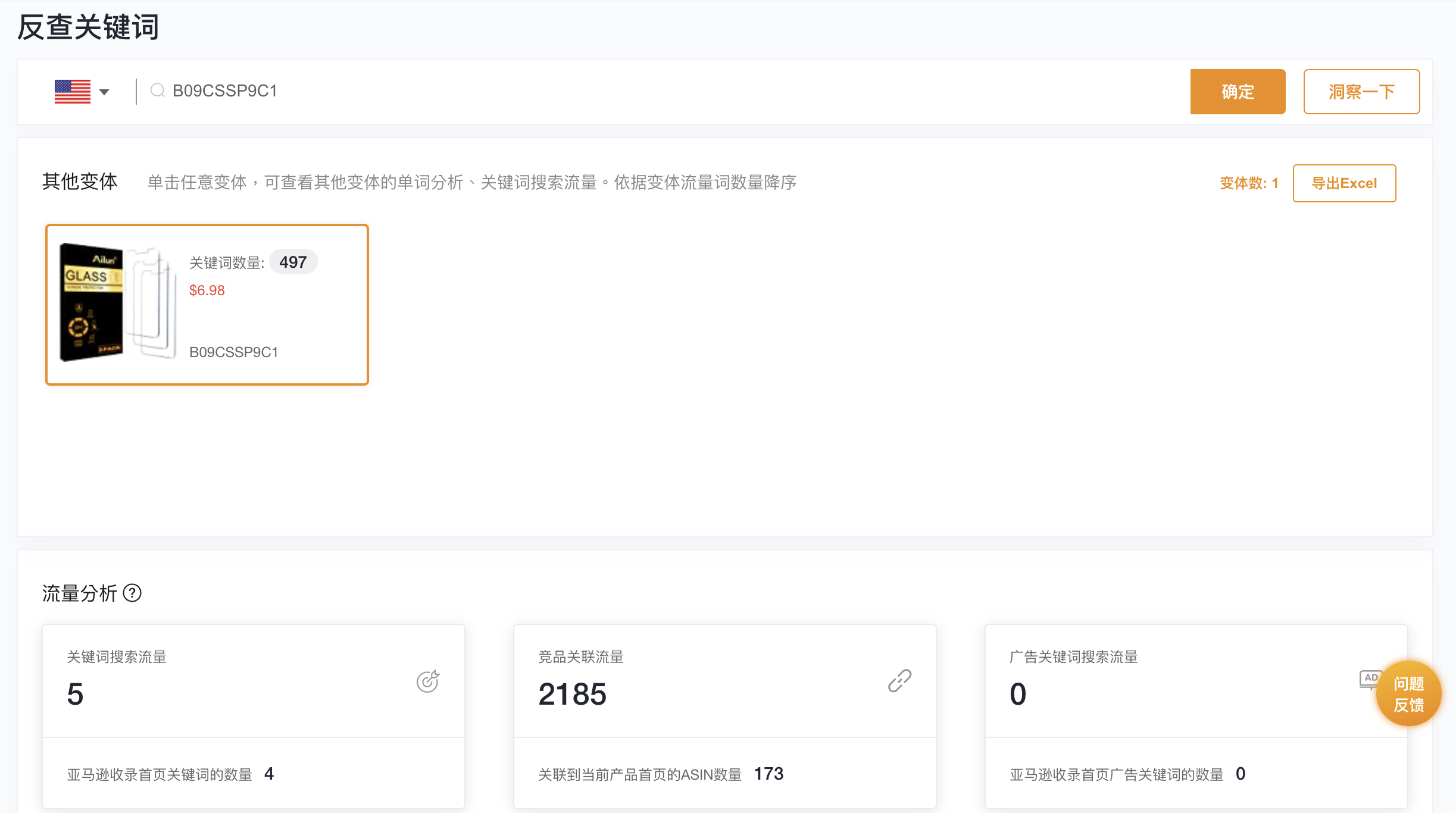Open the 关键词搜索流量 card value 5
Viewport: 1456px width, 813px height.
coord(75,694)
